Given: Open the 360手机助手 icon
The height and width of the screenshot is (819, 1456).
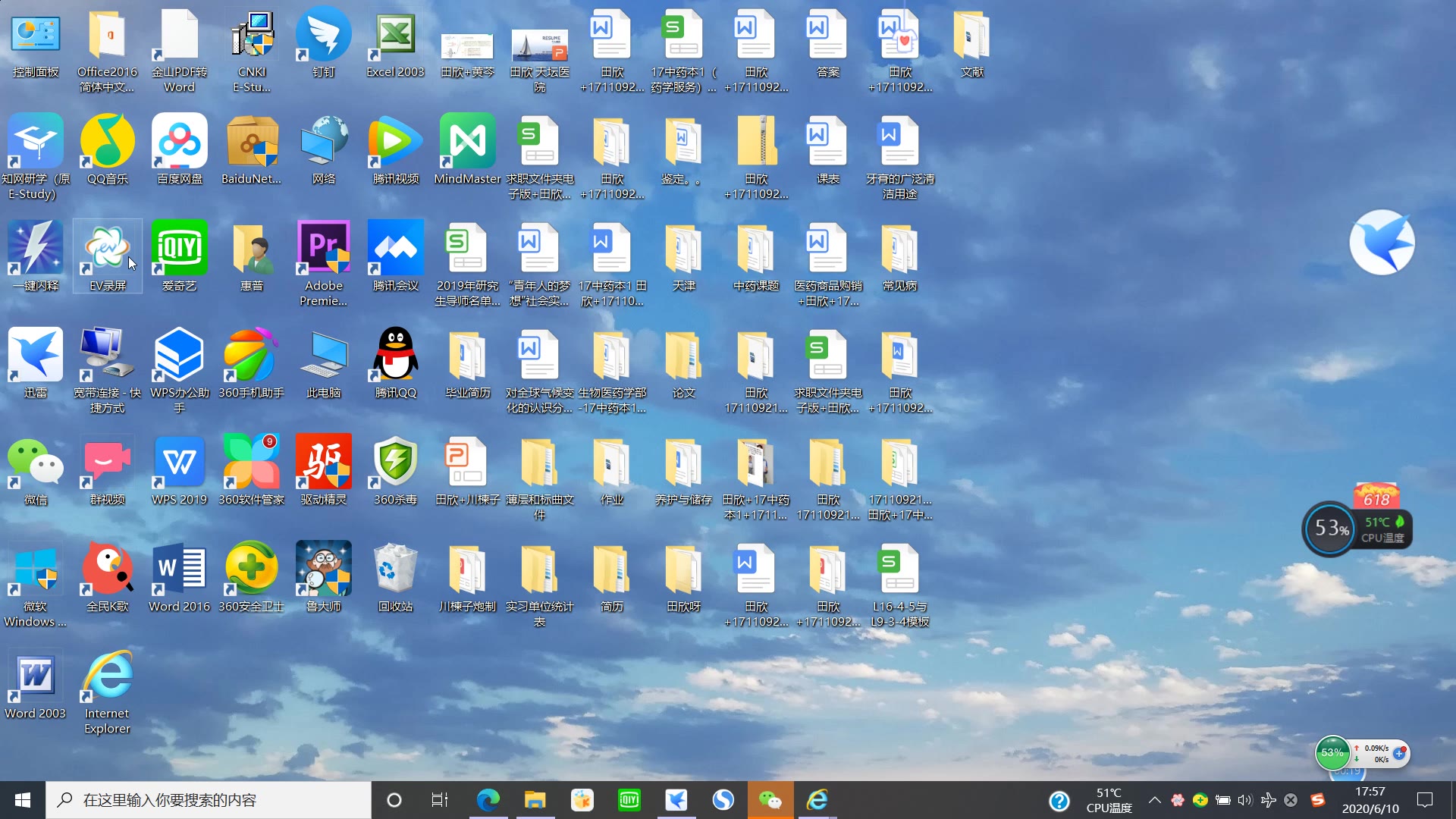Looking at the screenshot, I should coord(252,364).
